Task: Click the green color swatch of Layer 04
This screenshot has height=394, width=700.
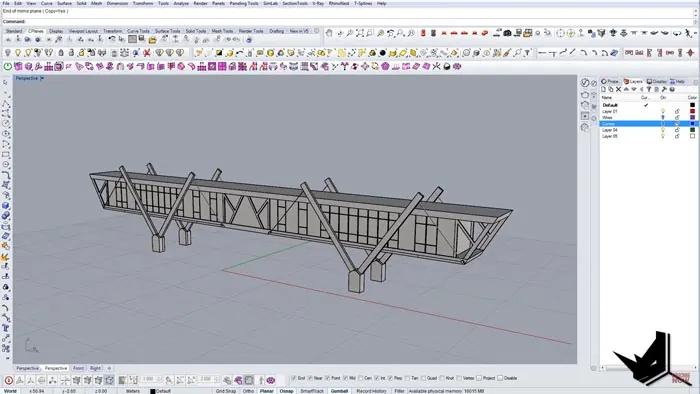Action: pyautogui.click(x=692, y=130)
